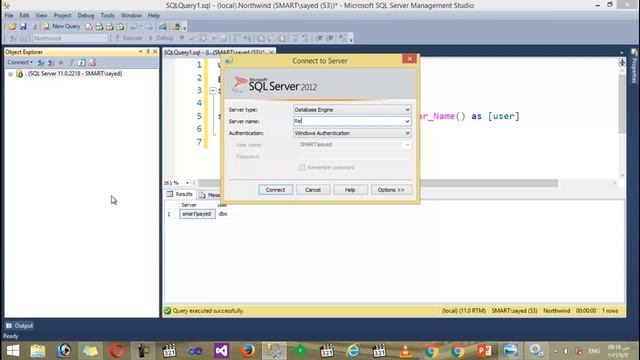The height and width of the screenshot is (360, 640).
Task: Cancel the Connect to Server dialog
Action: click(x=313, y=190)
